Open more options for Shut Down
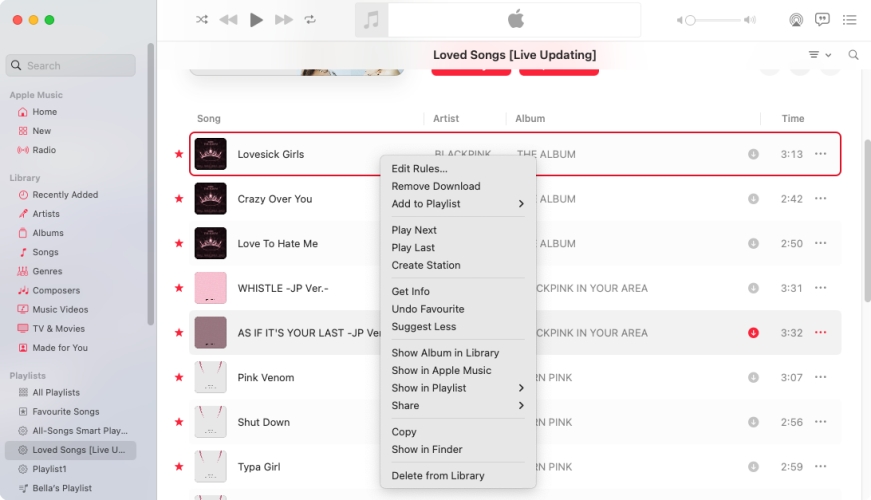Image resolution: width=871 pixels, height=500 pixels. (820, 422)
